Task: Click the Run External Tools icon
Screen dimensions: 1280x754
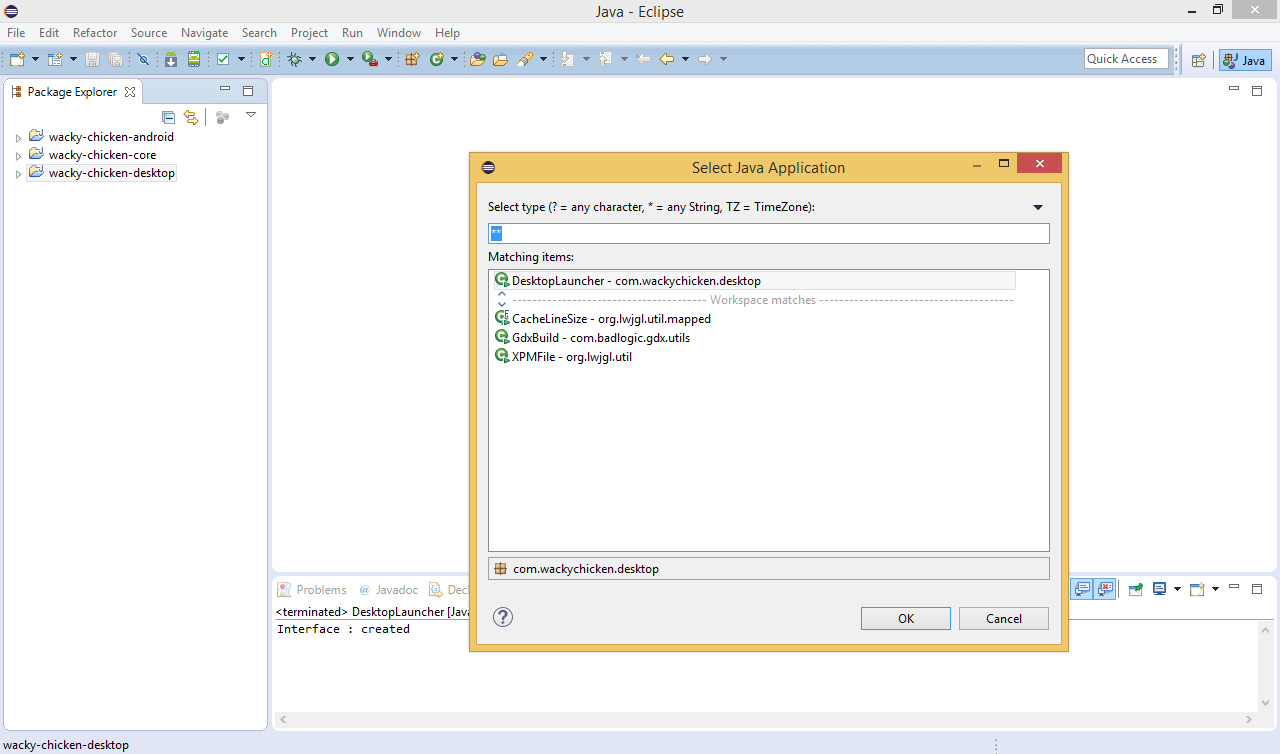Action: coord(369,59)
